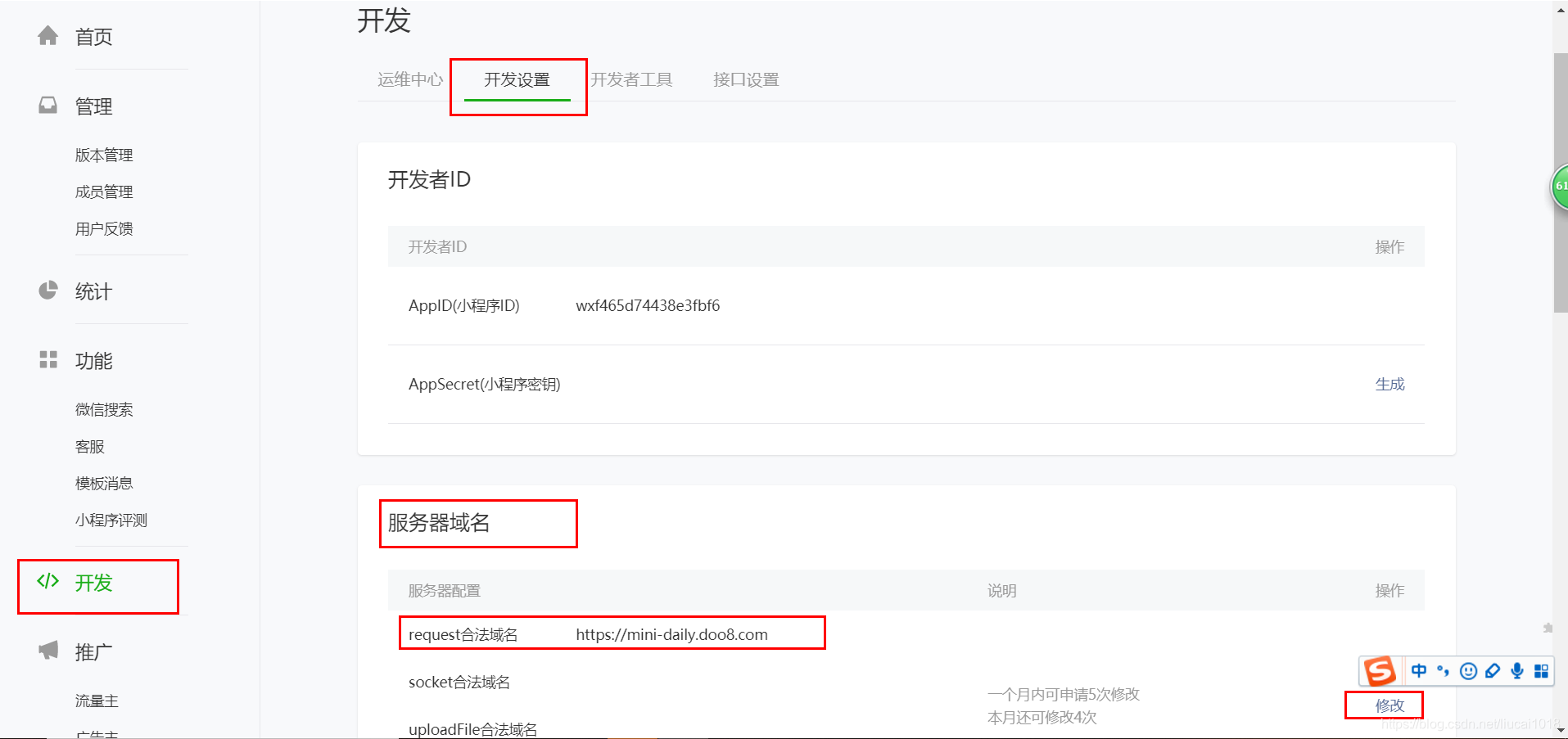Open the Sogou emoji picker icon
Screen dimensions: 1568x739
(x=1468, y=671)
